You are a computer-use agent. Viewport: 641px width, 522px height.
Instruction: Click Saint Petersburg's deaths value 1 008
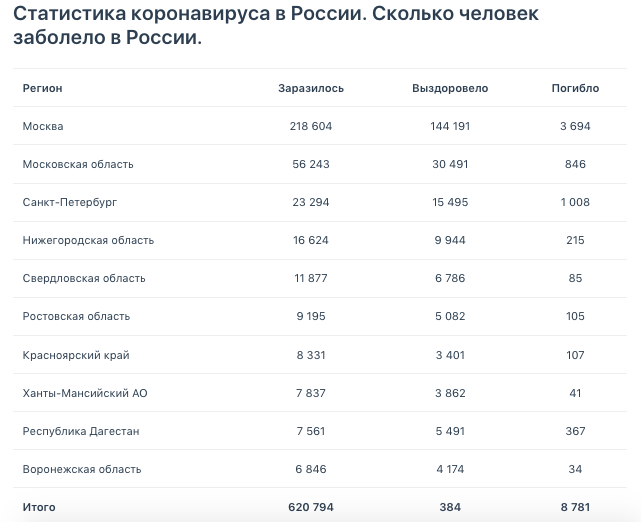point(575,202)
